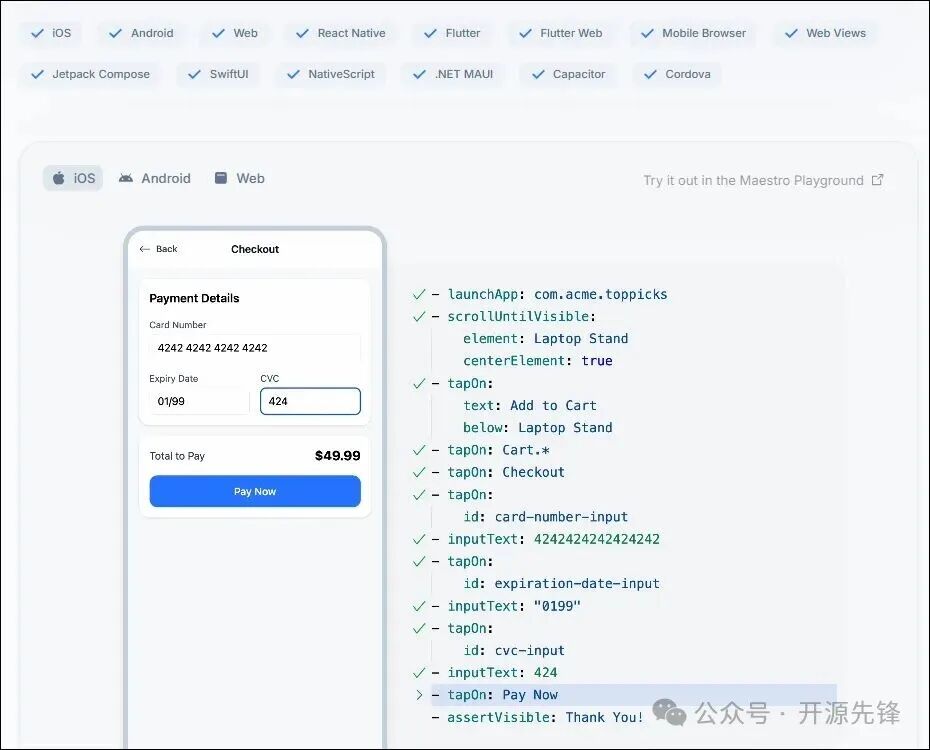
Task: Switch to the Web platform tab
Action: [x=240, y=178]
